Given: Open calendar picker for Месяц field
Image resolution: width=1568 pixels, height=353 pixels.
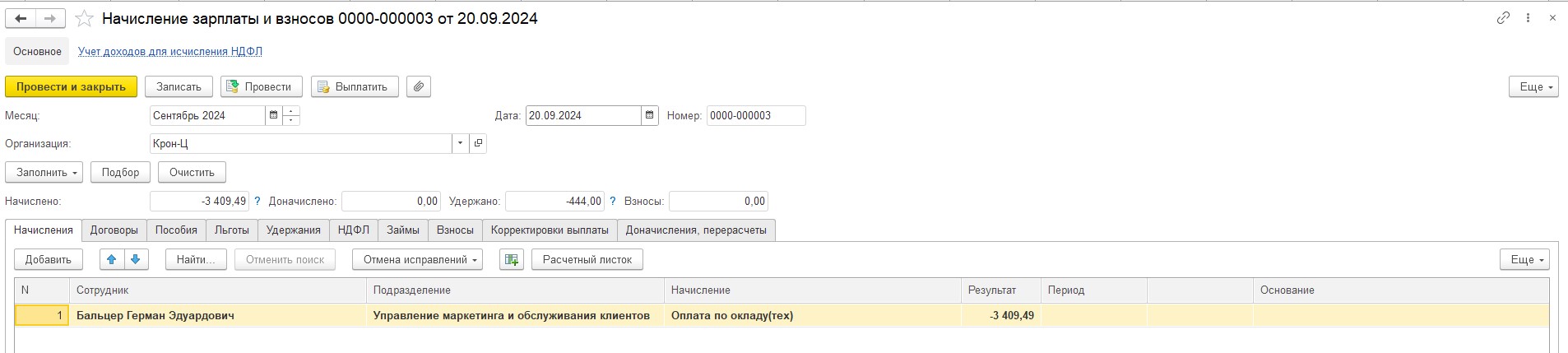Looking at the screenshot, I should pos(273,115).
